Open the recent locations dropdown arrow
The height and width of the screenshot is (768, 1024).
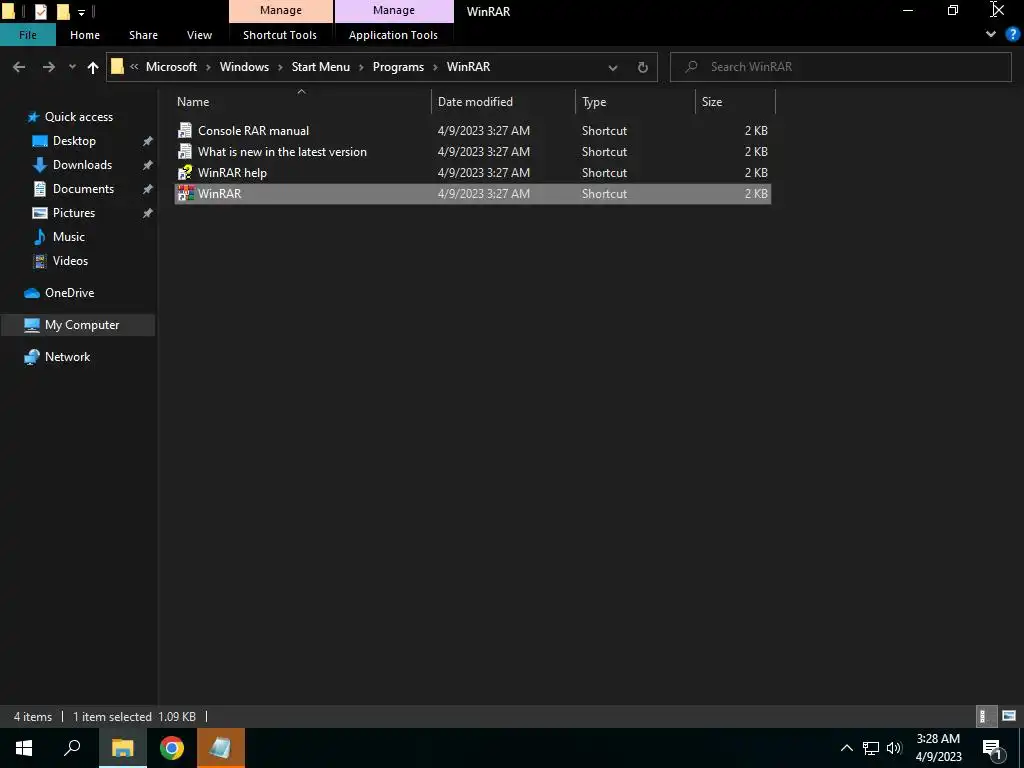click(72, 67)
